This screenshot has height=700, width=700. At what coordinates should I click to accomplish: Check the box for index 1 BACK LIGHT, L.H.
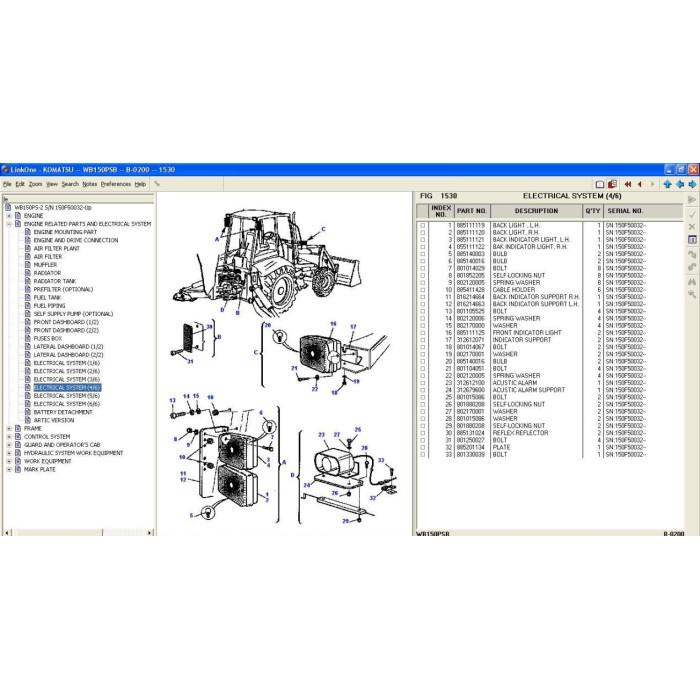click(x=422, y=225)
